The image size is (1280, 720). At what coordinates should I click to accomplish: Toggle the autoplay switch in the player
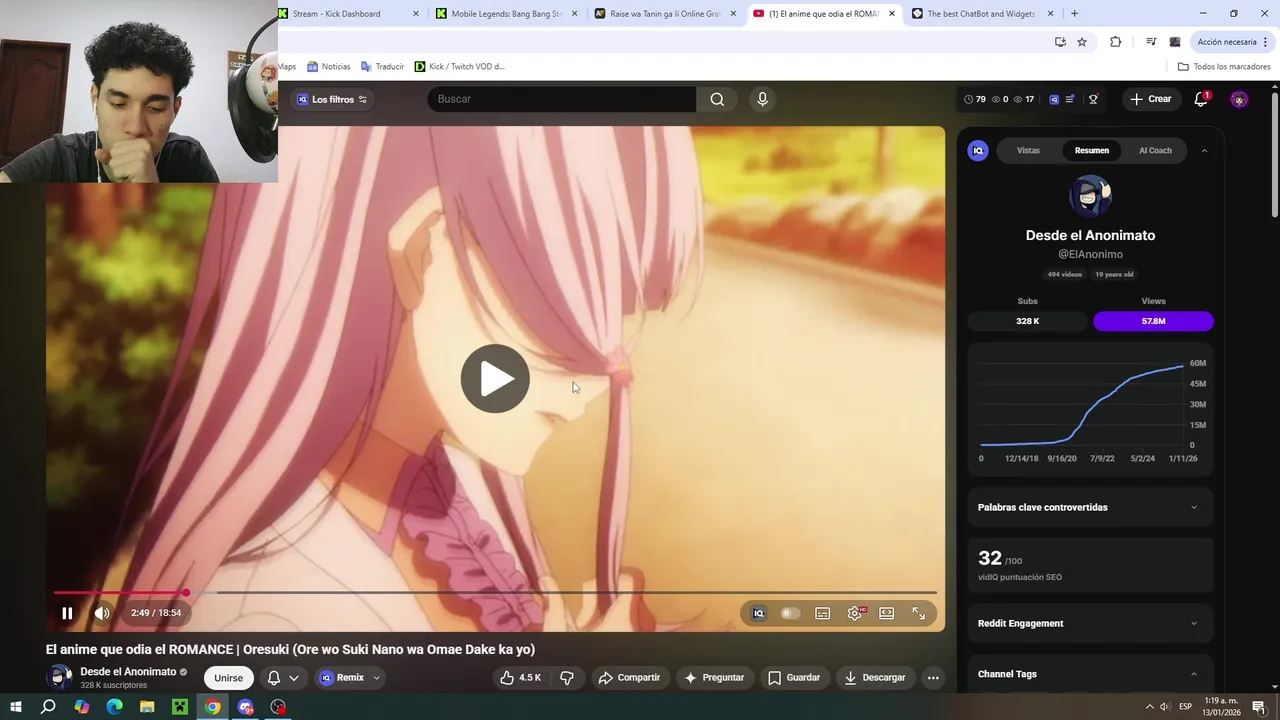790,613
